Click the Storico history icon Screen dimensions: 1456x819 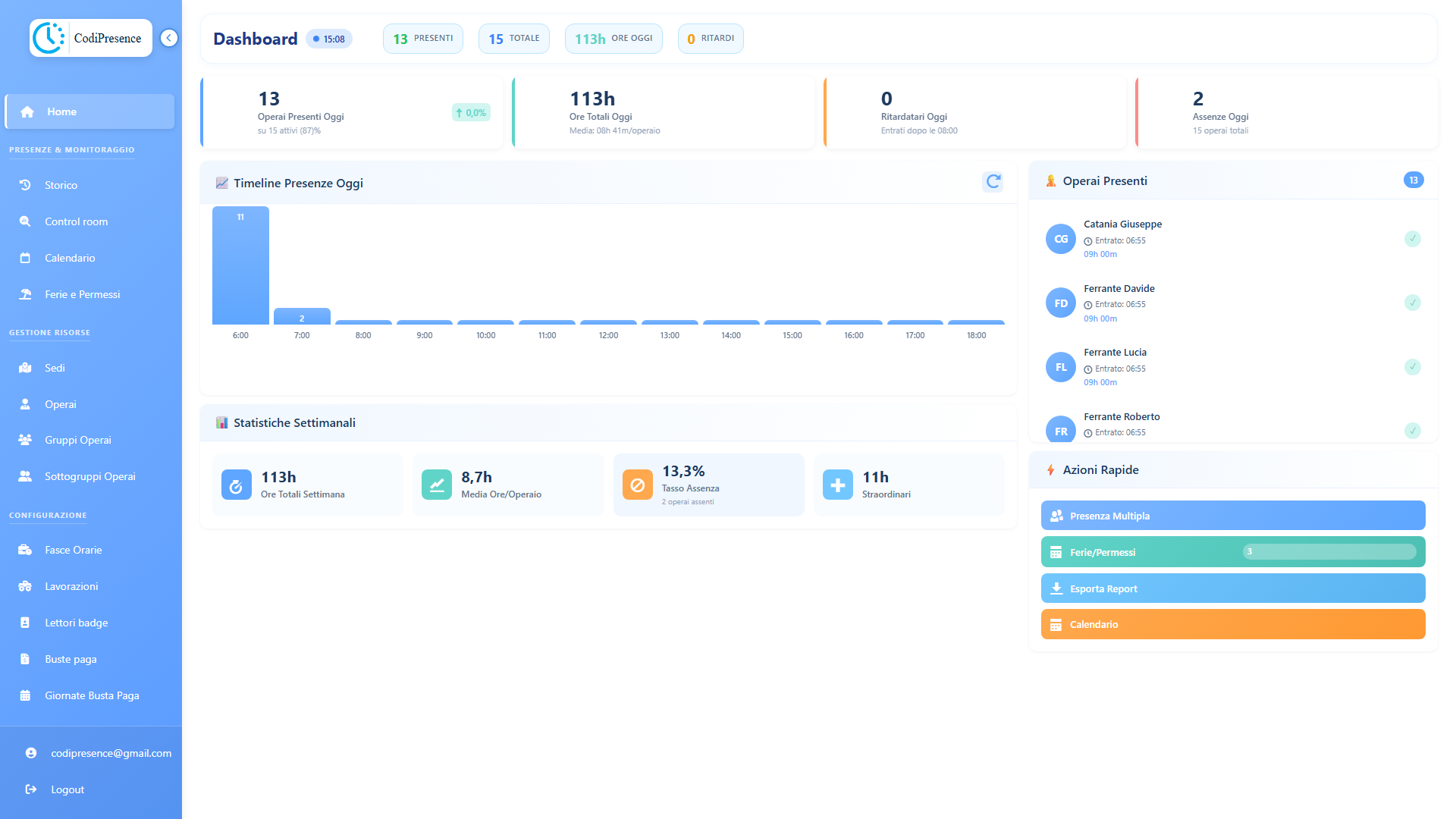pyautogui.click(x=25, y=185)
